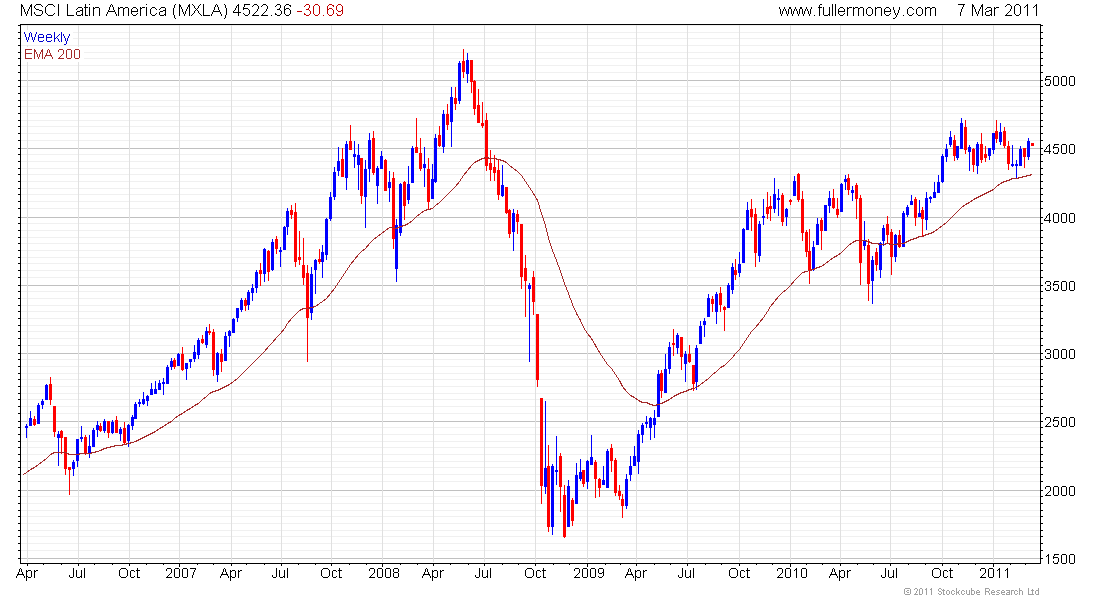The width and height of the screenshot is (1100, 600).
Task: Click the Stockcube Research Ltd copyright text
Action: coord(972,592)
